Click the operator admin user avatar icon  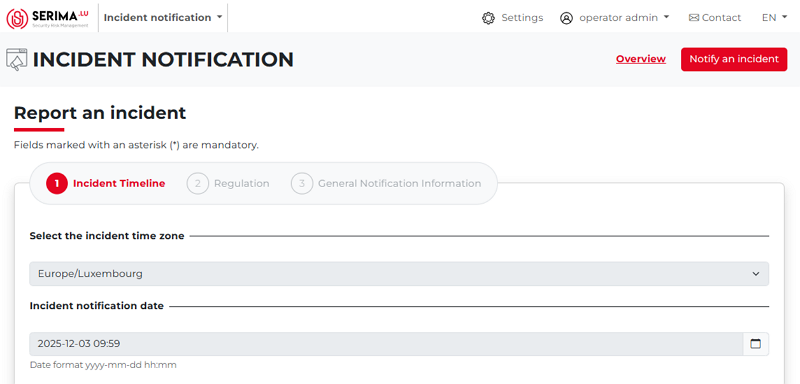point(566,18)
